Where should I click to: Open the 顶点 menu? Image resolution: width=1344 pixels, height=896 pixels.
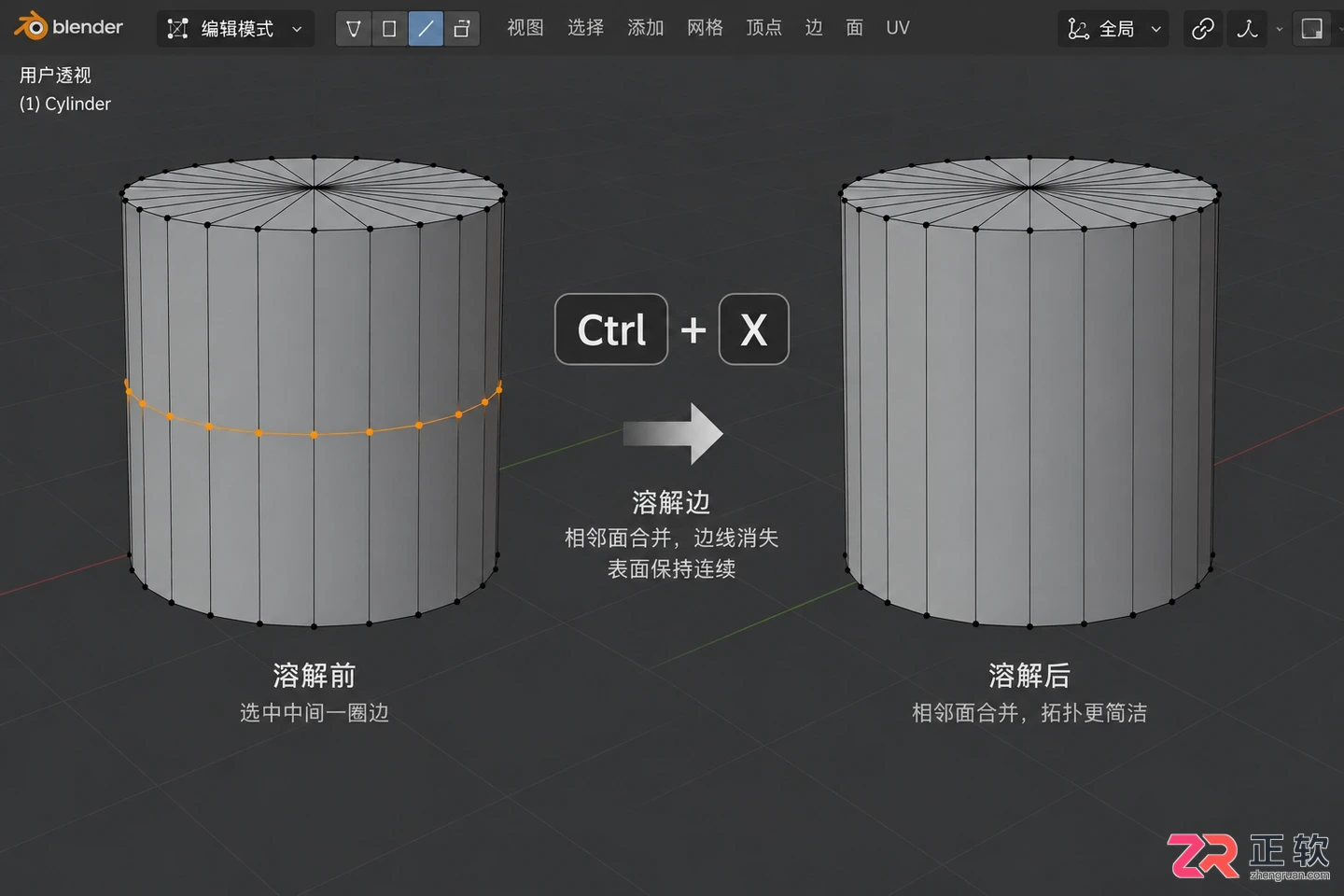763,28
